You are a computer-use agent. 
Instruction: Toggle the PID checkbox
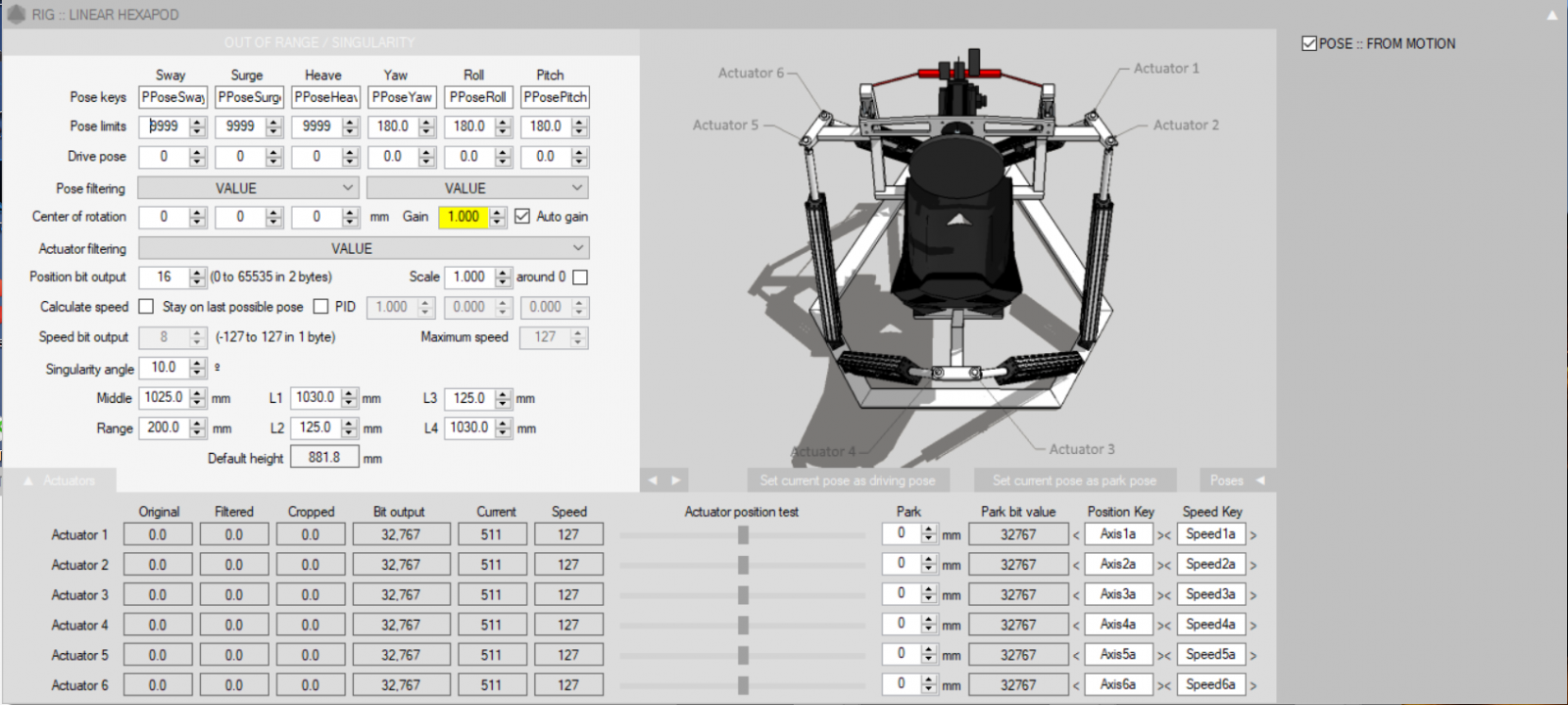(320, 307)
